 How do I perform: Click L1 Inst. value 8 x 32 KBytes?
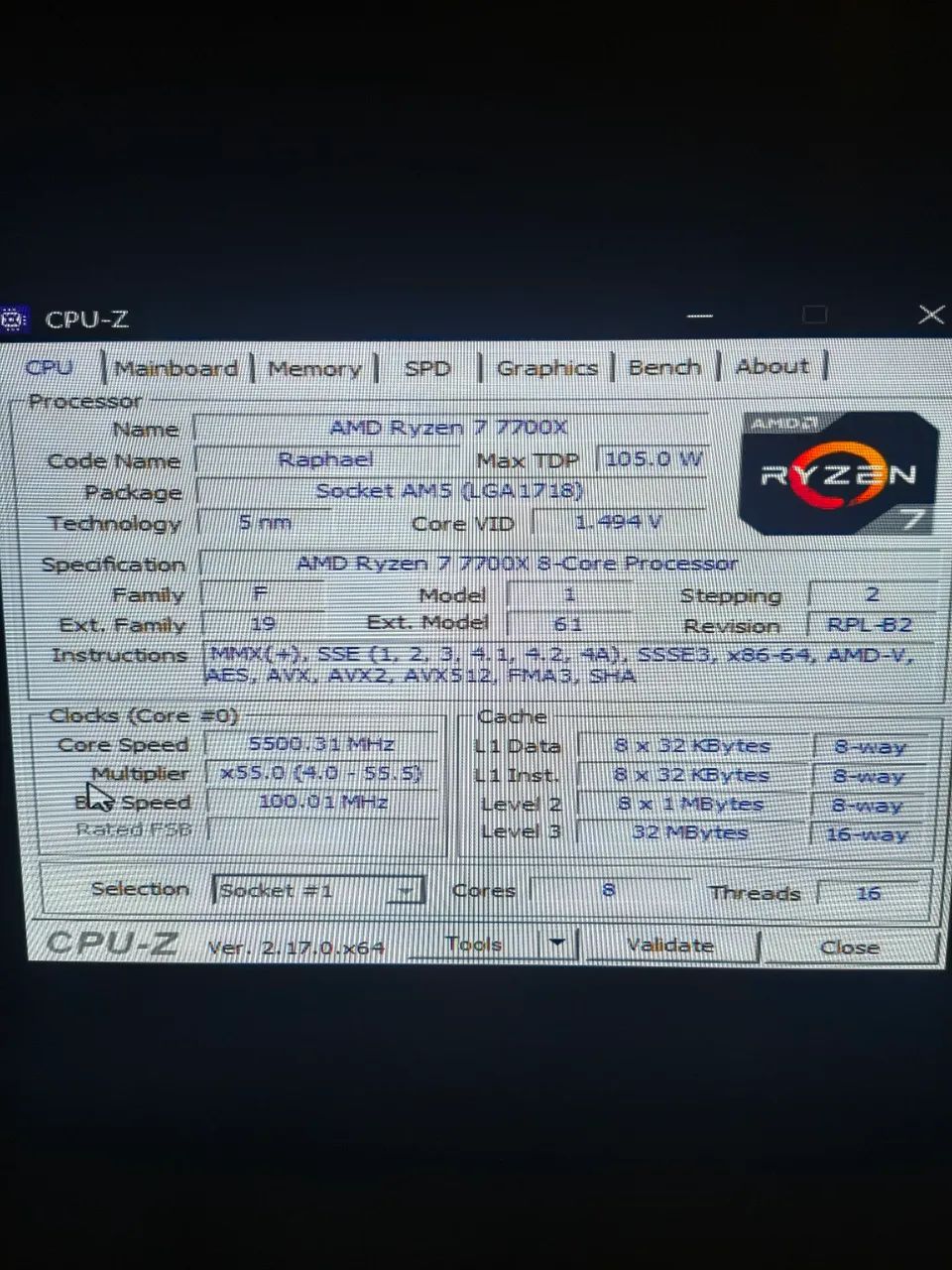[x=691, y=775]
